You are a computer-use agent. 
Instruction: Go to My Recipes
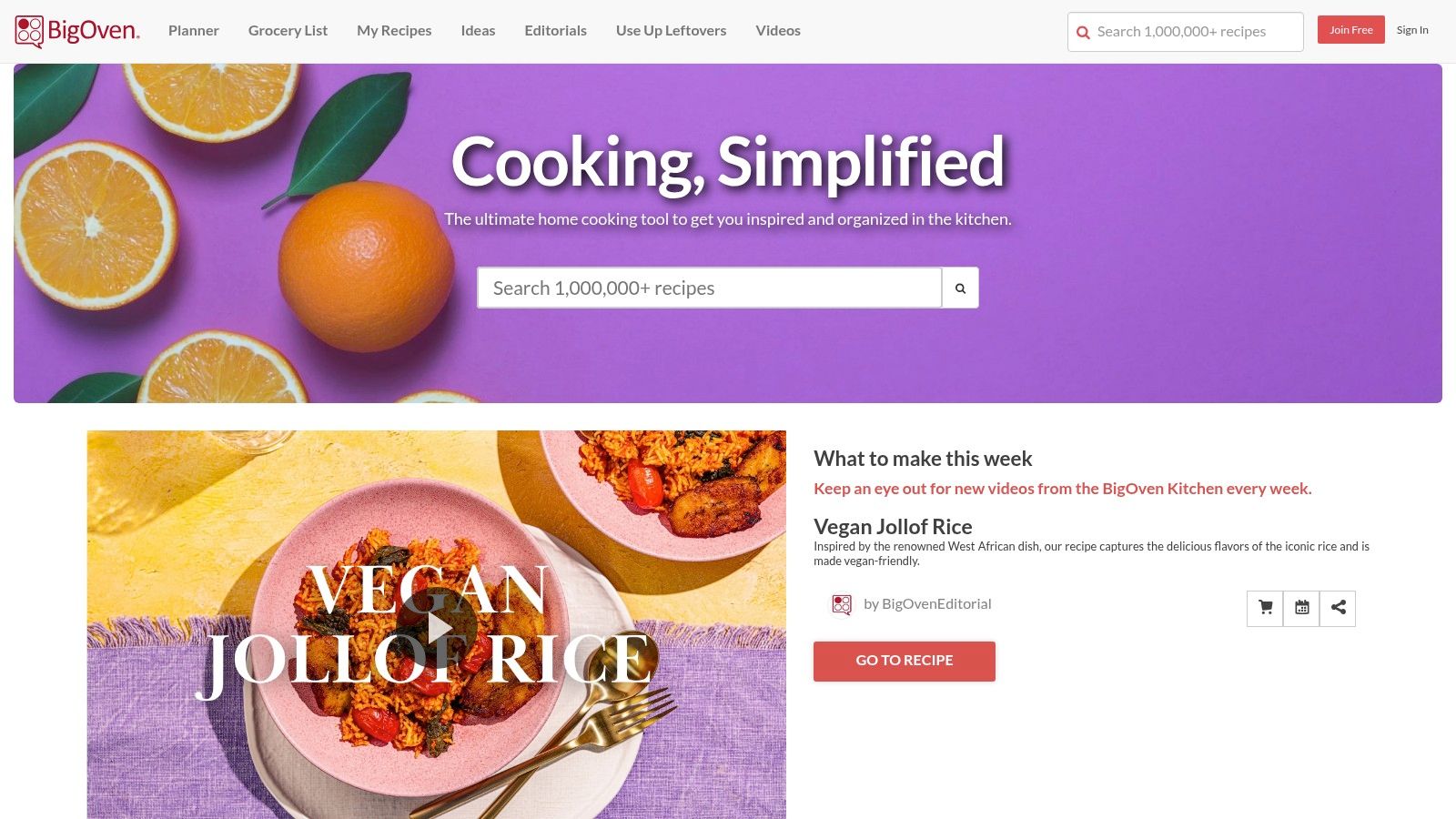pyautogui.click(x=394, y=30)
